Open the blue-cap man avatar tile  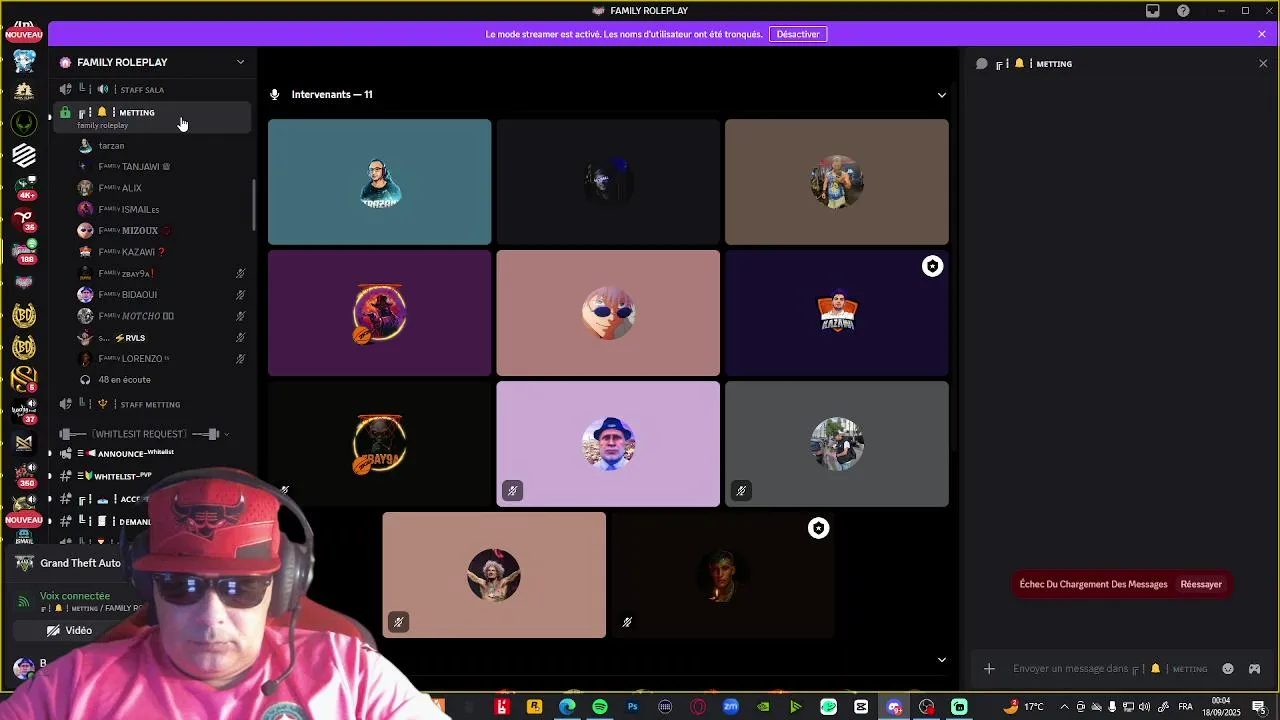608,444
